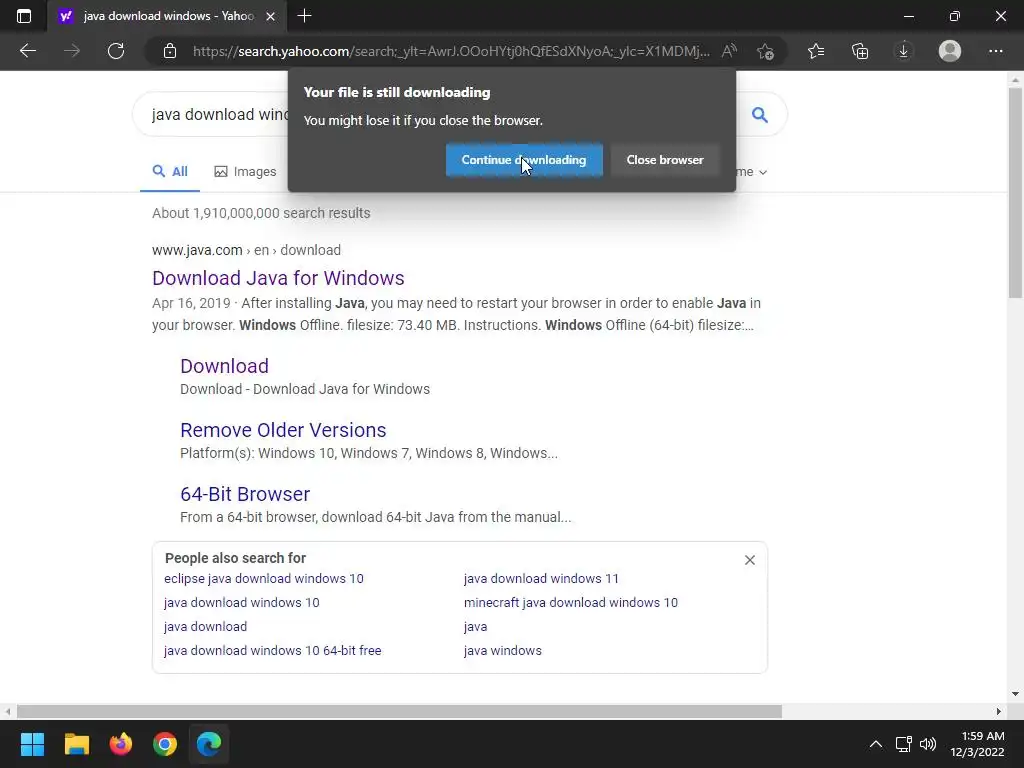Screen dimensions: 1024x768
Task: Launch Google Chrome from taskbar
Action: tap(165, 744)
